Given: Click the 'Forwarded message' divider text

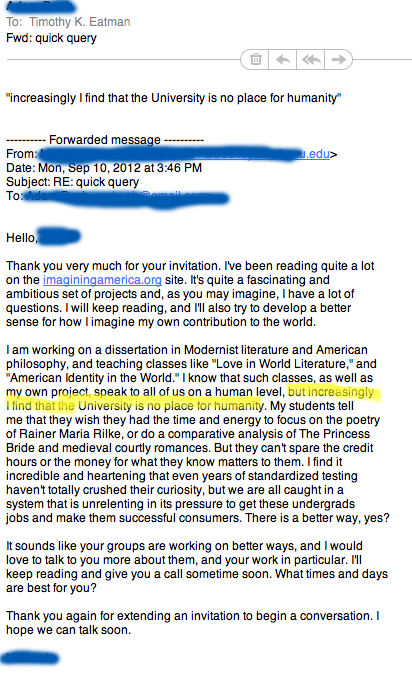Looking at the screenshot, I should pyautogui.click(x=105, y=139).
